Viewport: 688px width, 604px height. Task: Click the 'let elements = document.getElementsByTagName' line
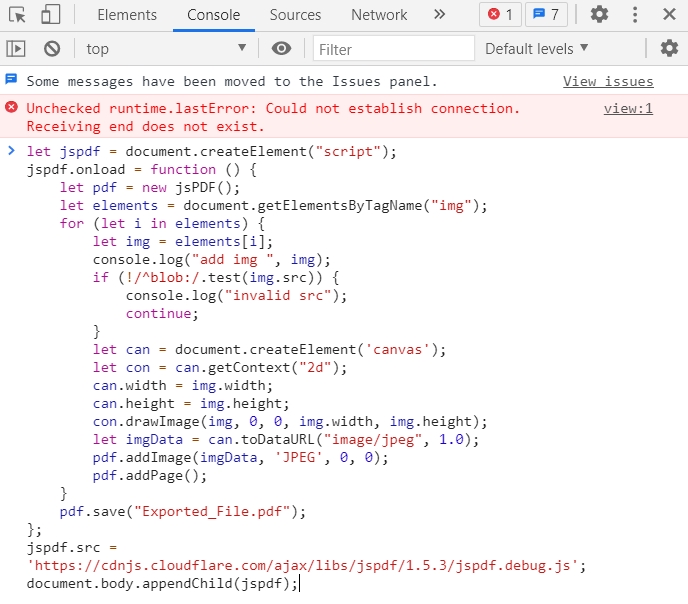point(273,206)
